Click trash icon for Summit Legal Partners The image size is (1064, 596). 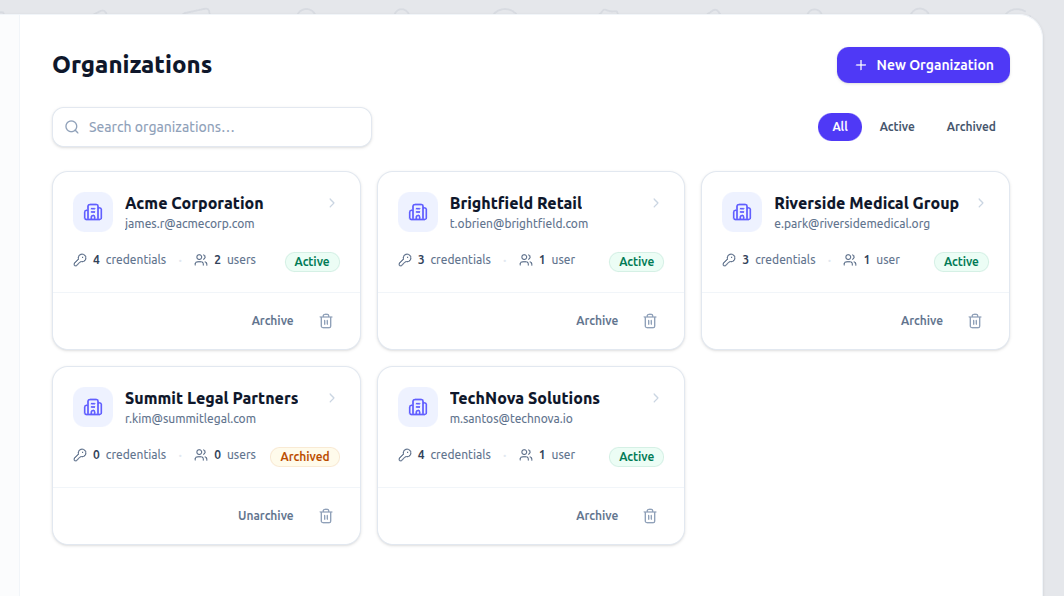click(326, 516)
